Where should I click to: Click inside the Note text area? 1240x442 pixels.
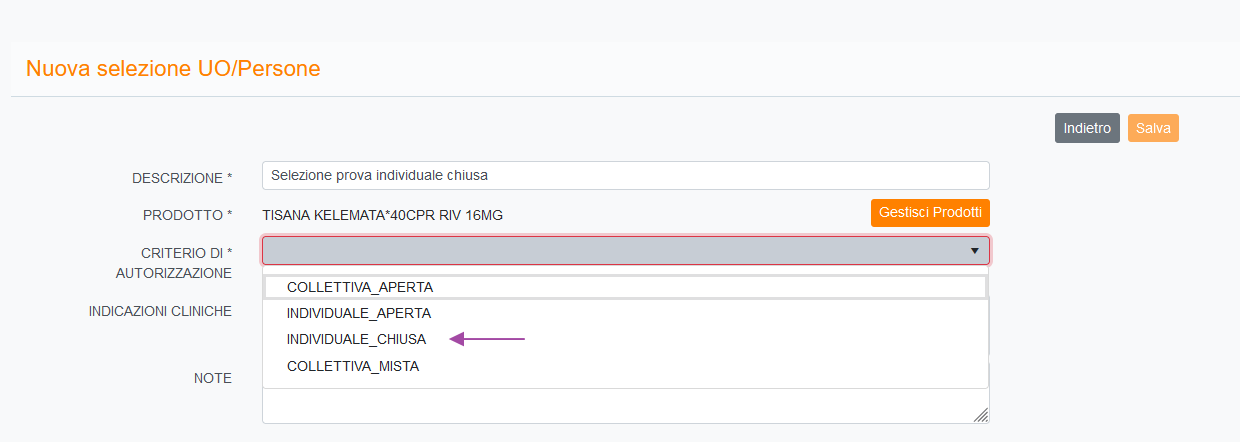620,406
